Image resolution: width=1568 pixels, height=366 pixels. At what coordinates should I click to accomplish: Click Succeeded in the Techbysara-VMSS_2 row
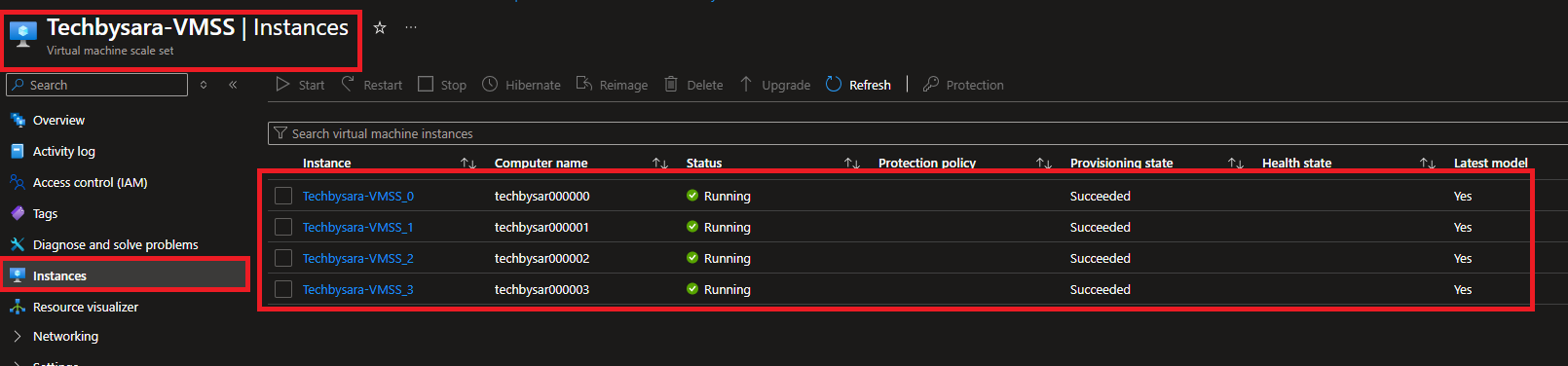point(1101,258)
